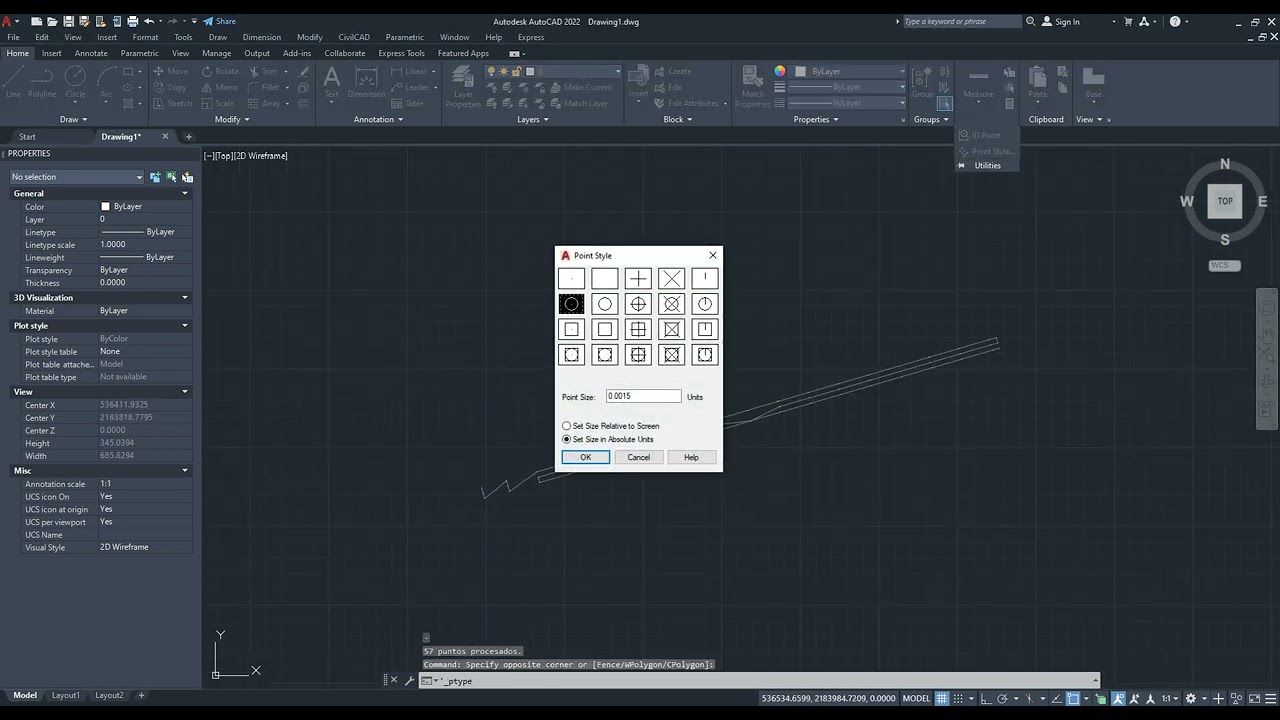Click Help in the Point Style dialog
The image size is (1280, 720).
(691, 457)
